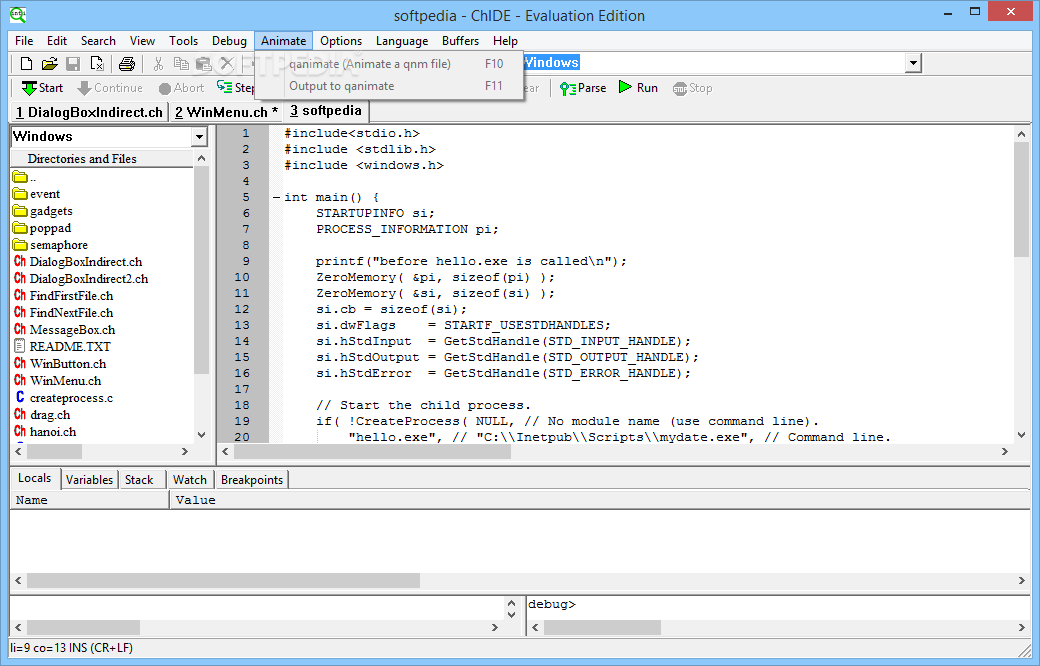Open the event folder
1040x666 pixels.
[36, 194]
